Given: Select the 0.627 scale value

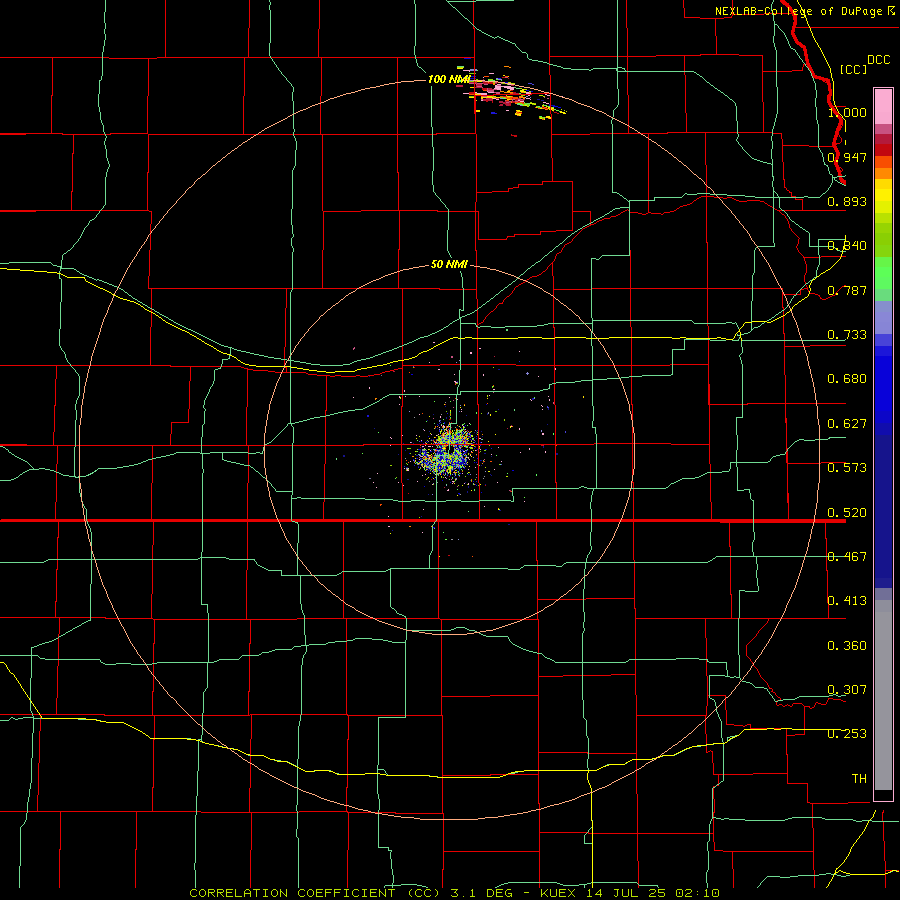Looking at the screenshot, I should click(x=847, y=424).
